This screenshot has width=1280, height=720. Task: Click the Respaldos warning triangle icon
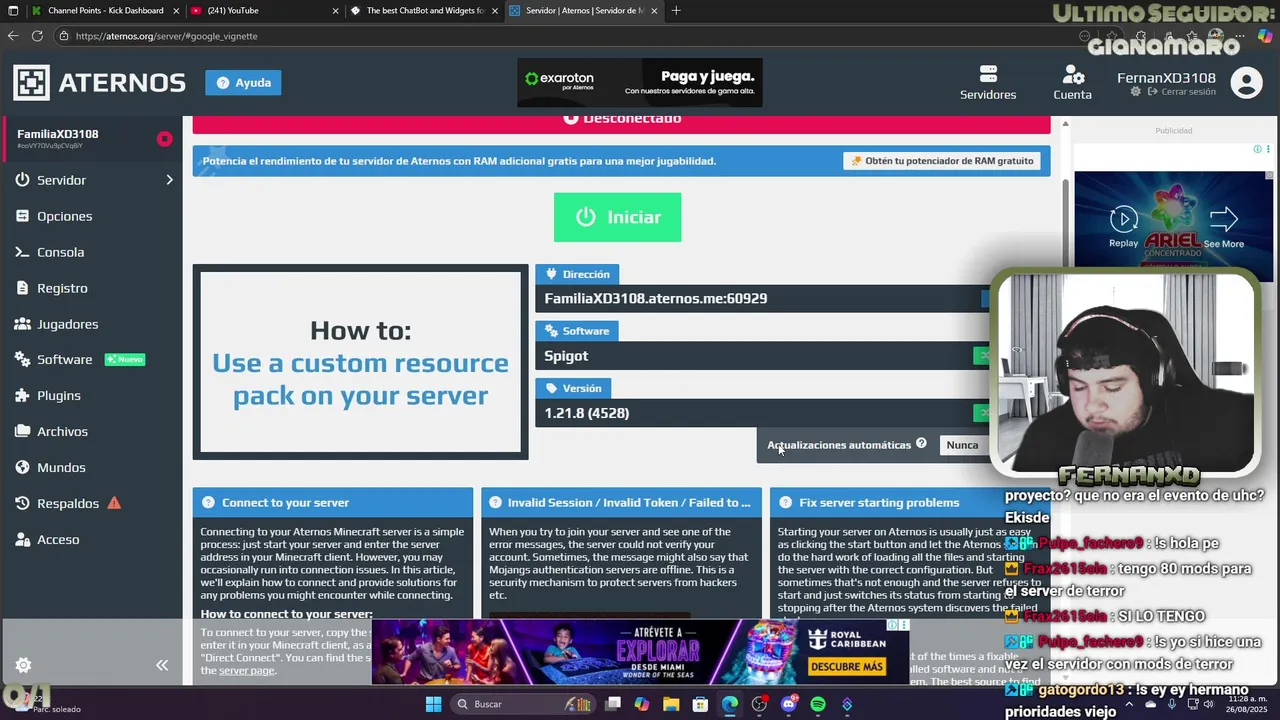click(x=114, y=503)
